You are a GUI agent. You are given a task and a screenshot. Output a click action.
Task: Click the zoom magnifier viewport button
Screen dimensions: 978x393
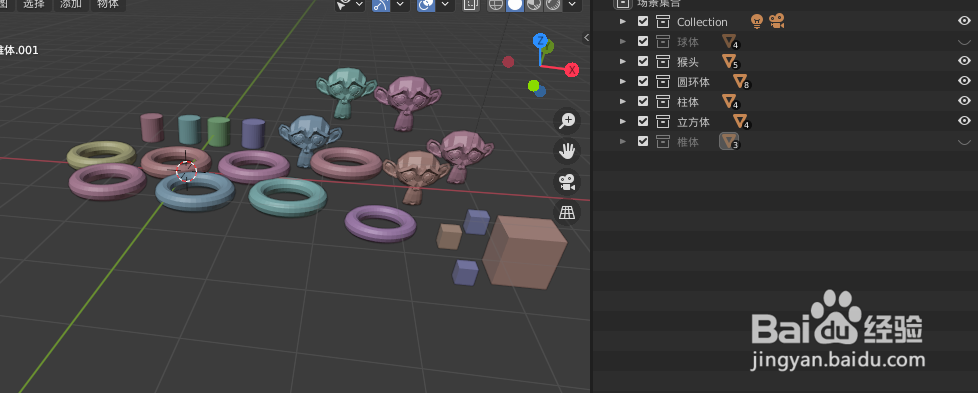pos(567,121)
